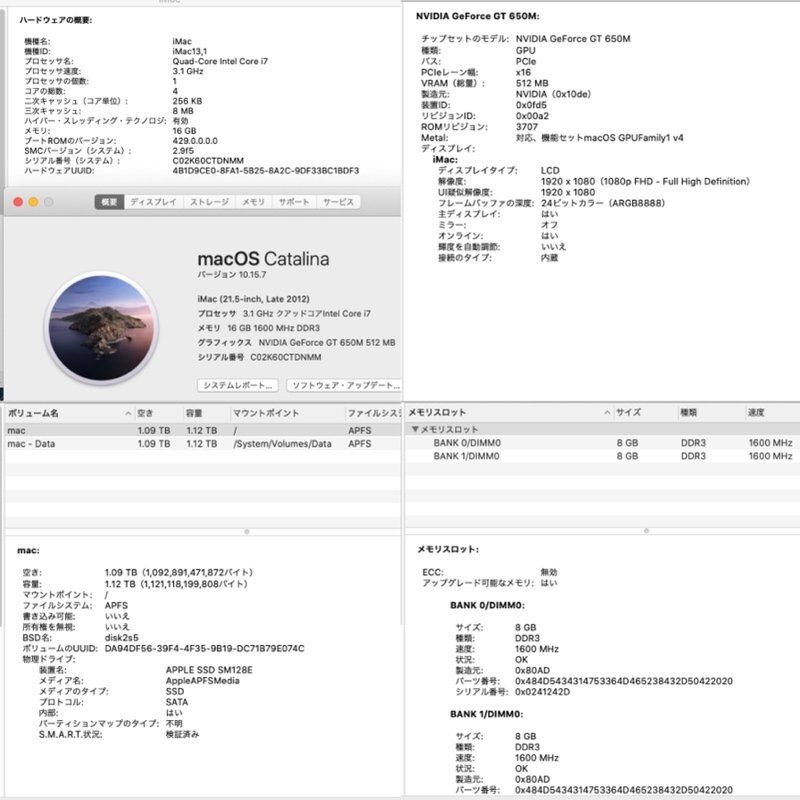
Task: Click the VRAM value 512 MB
Action: tap(532, 83)
